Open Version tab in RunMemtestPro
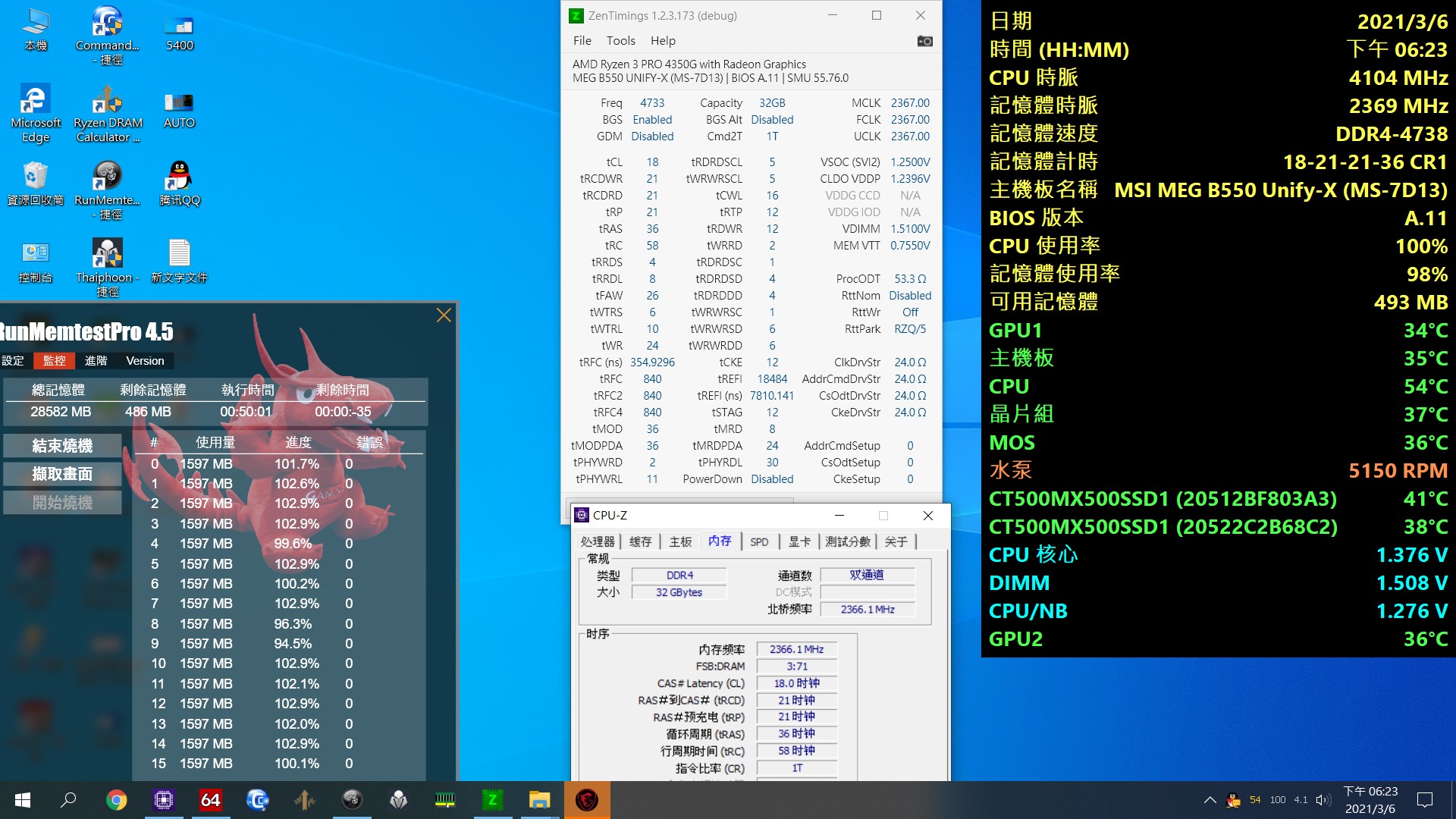Screen dimensions: 1456x819 (x=145, y=361)
